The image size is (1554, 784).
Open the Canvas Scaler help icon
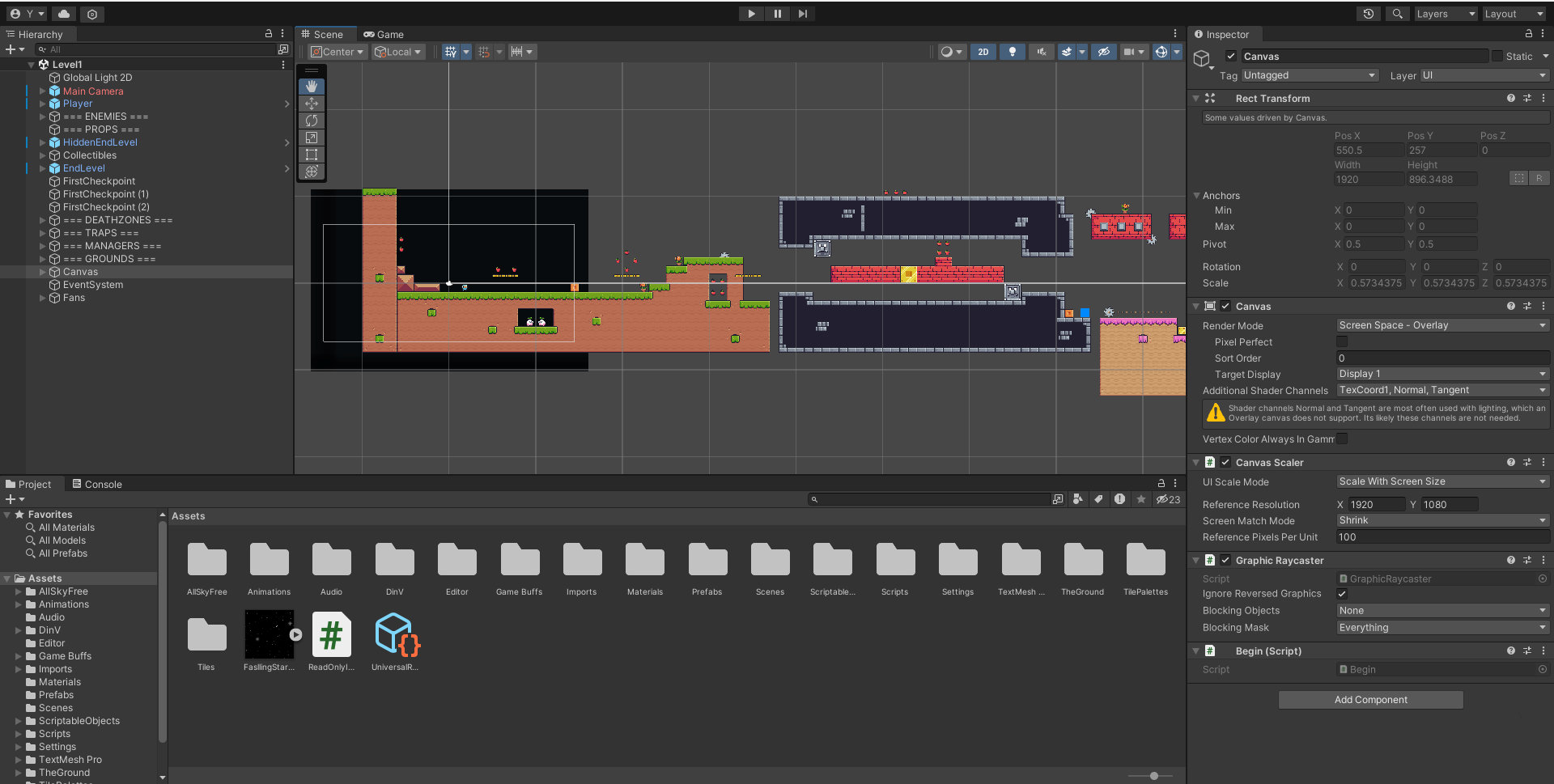[x=1510, y=463]
